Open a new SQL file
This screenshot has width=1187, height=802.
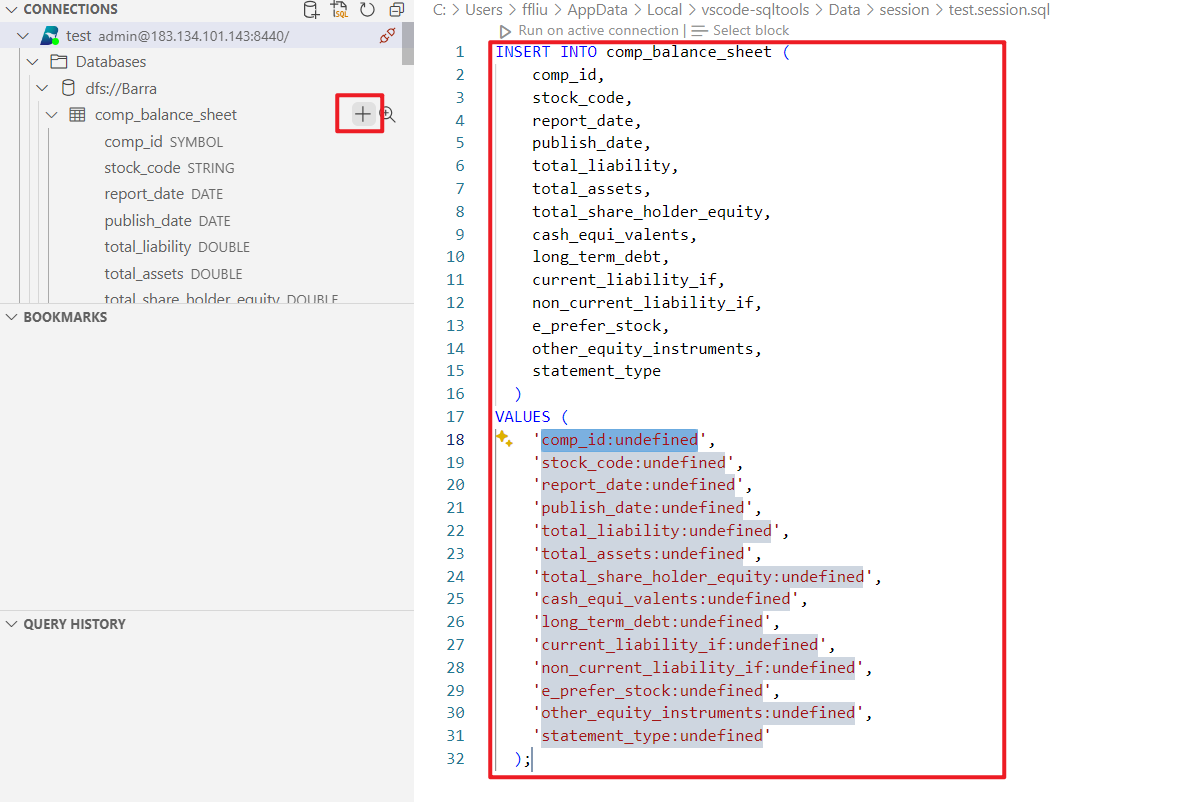click(x=340, y=10)
